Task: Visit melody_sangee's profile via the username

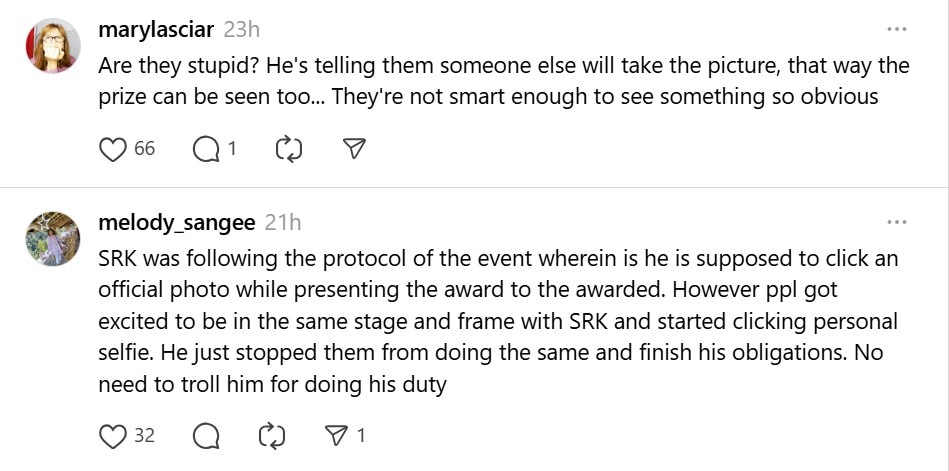Action: 177,222
